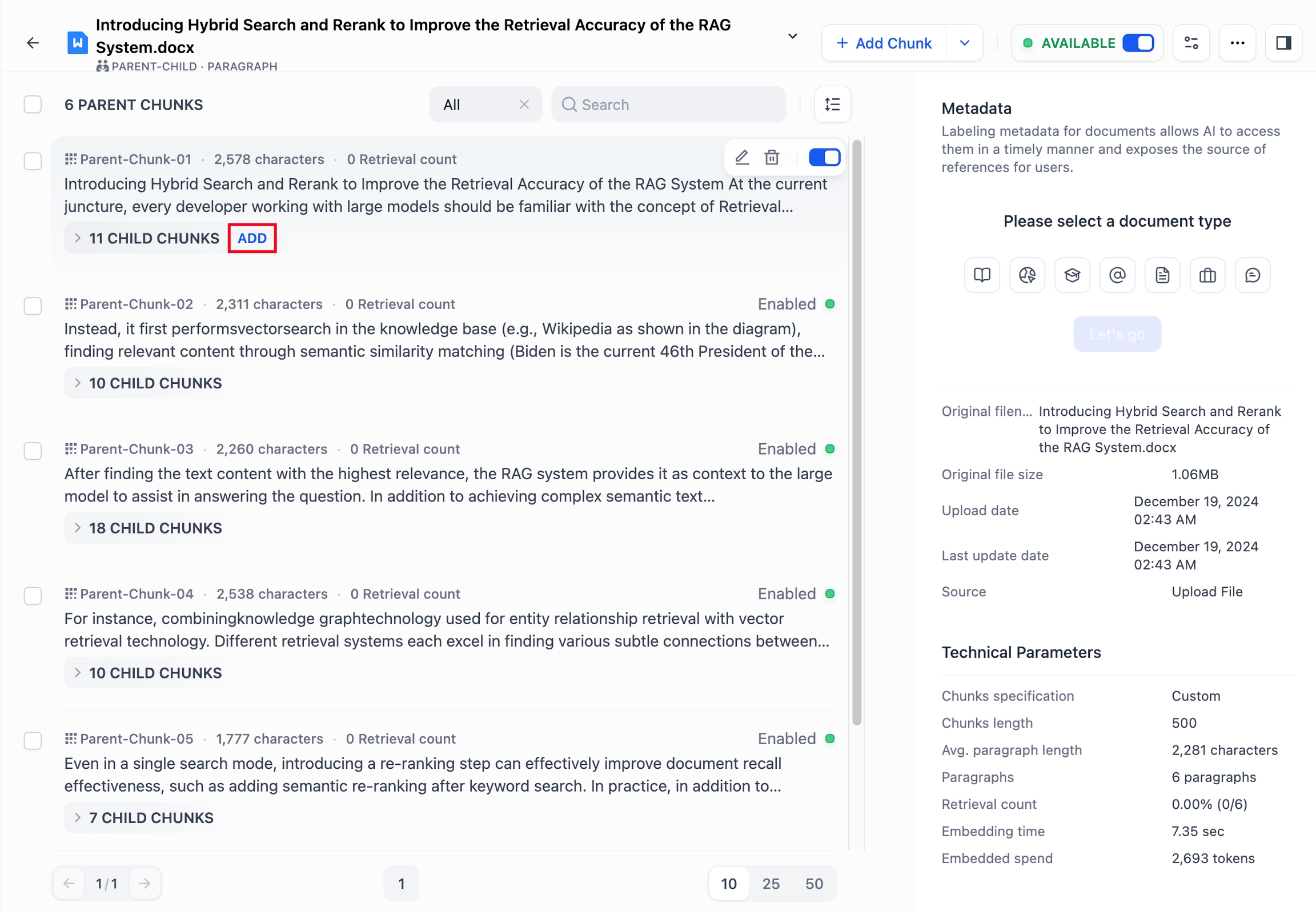Edit Parent-Chunk-01 with pencil icon

tap(741, 157)
